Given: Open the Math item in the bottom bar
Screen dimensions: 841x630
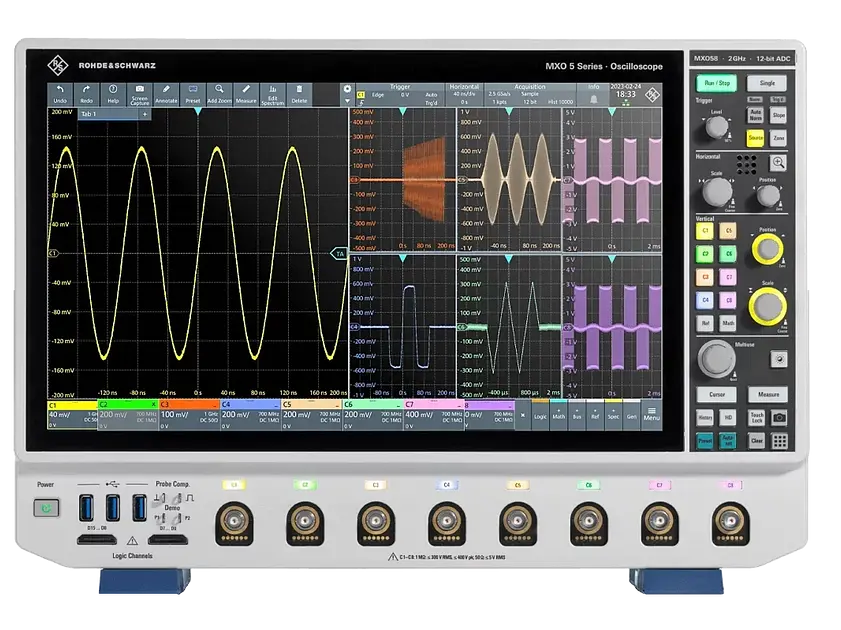Looking at the screenshot, I should pos(558,414).
